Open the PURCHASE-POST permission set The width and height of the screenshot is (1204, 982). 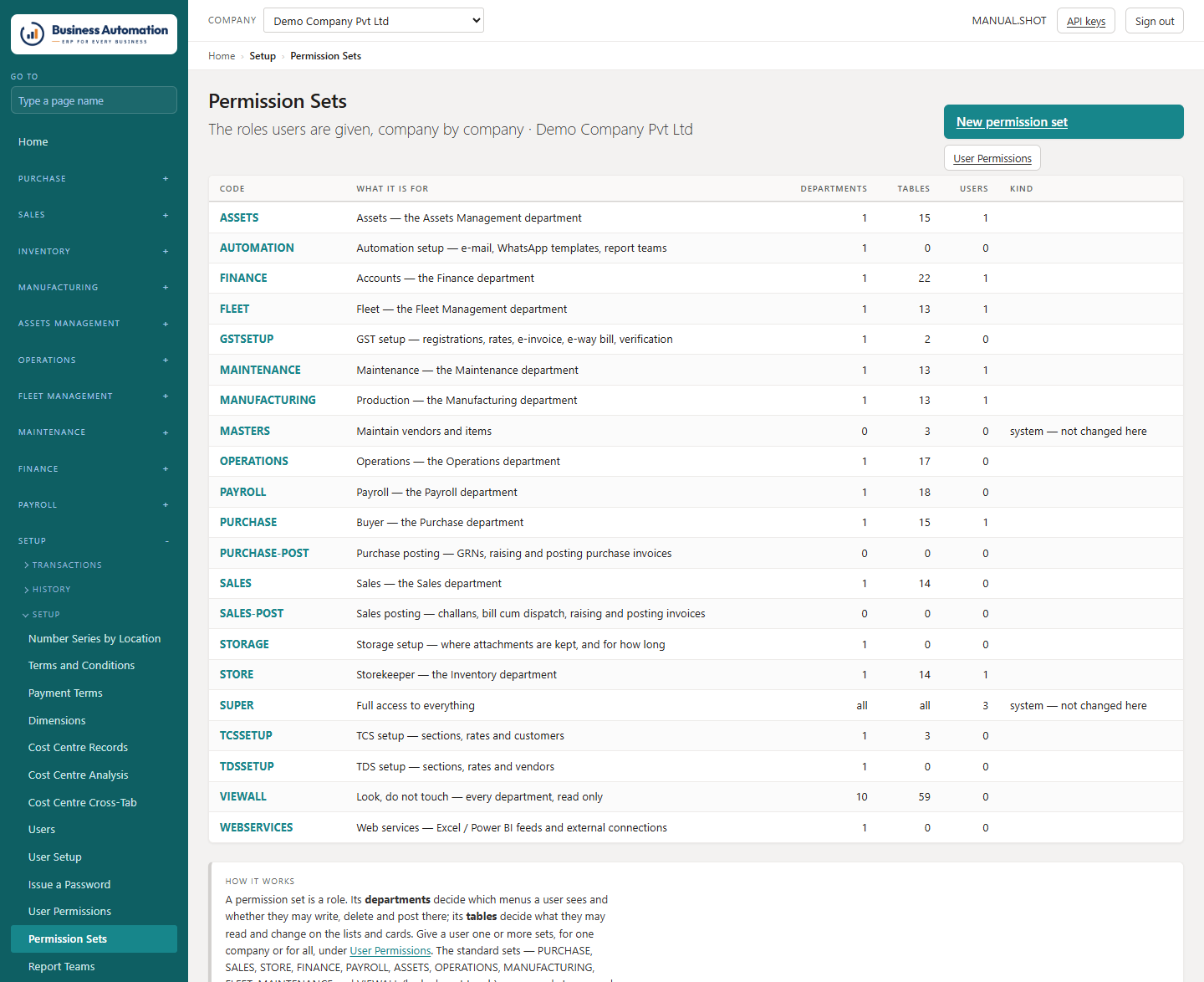[x=264, y=554]
